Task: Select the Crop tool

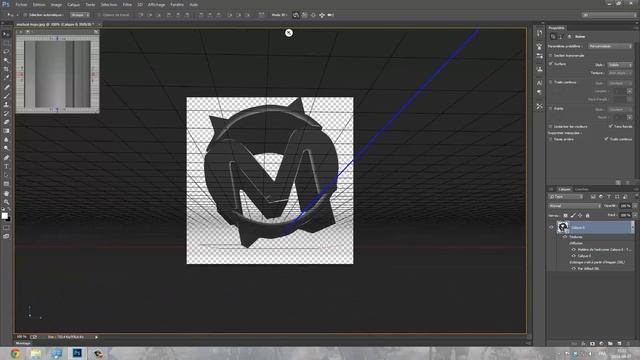Action: (x=6, y=69)
